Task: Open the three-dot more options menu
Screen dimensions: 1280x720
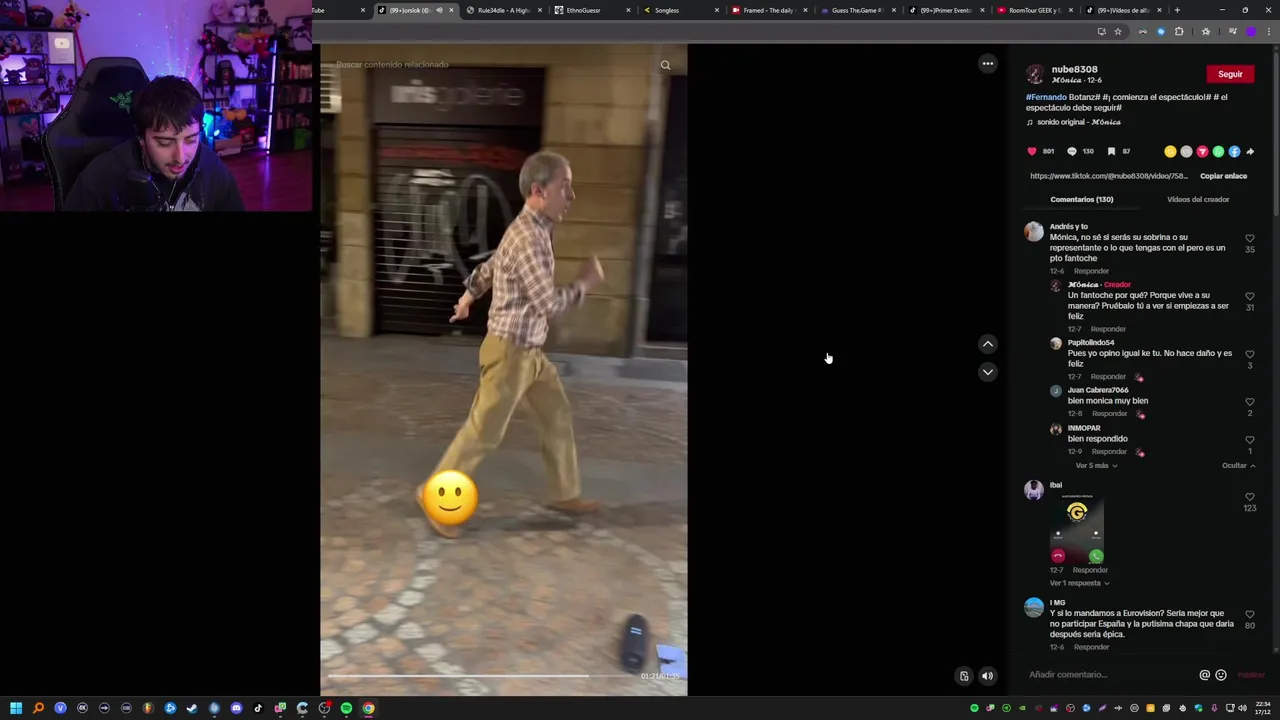Action: click(988, 64)
